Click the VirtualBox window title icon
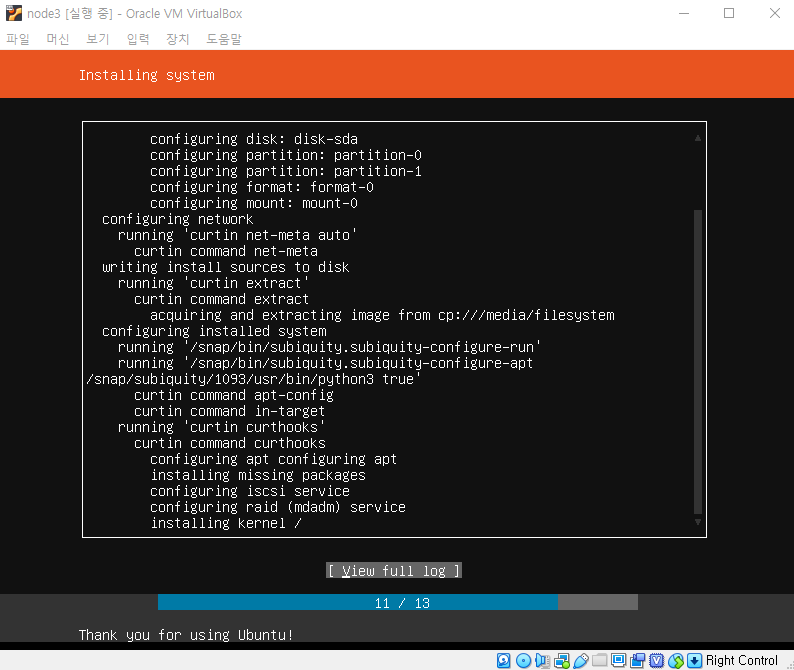 pos(14,13)
